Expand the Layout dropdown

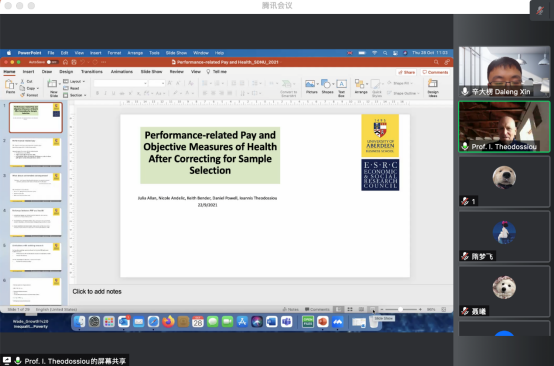(74, 82)
